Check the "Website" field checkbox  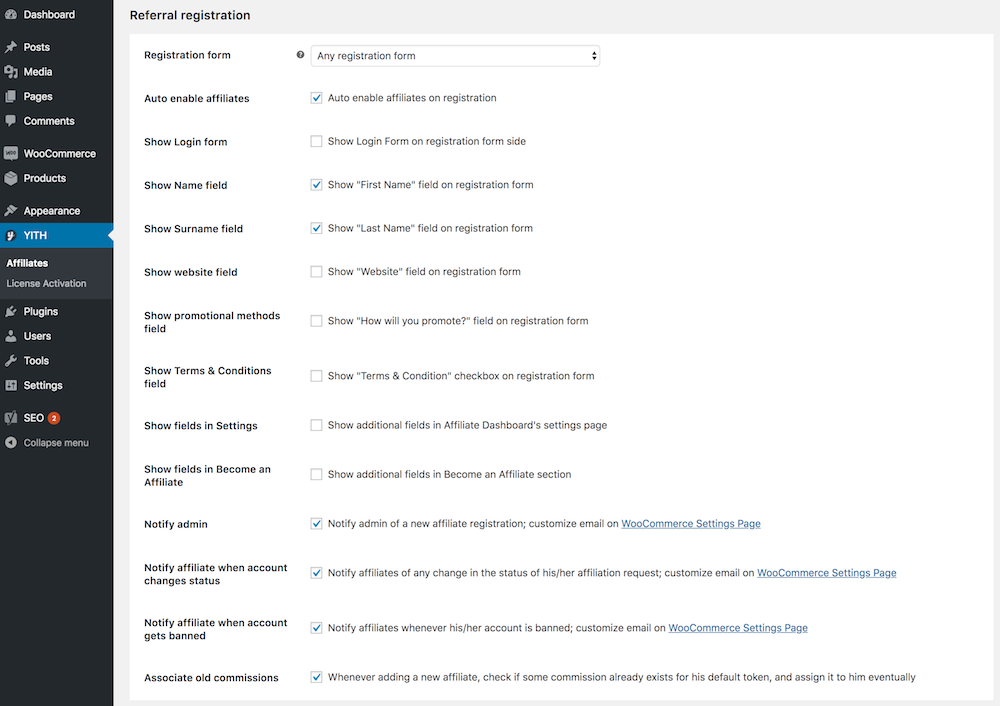pyautogui.click(x=316, y=272)
